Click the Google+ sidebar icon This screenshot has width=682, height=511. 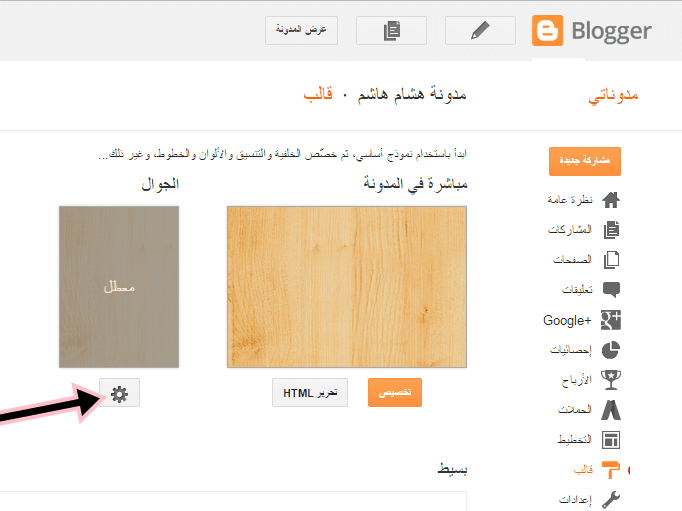coord(611,320)
